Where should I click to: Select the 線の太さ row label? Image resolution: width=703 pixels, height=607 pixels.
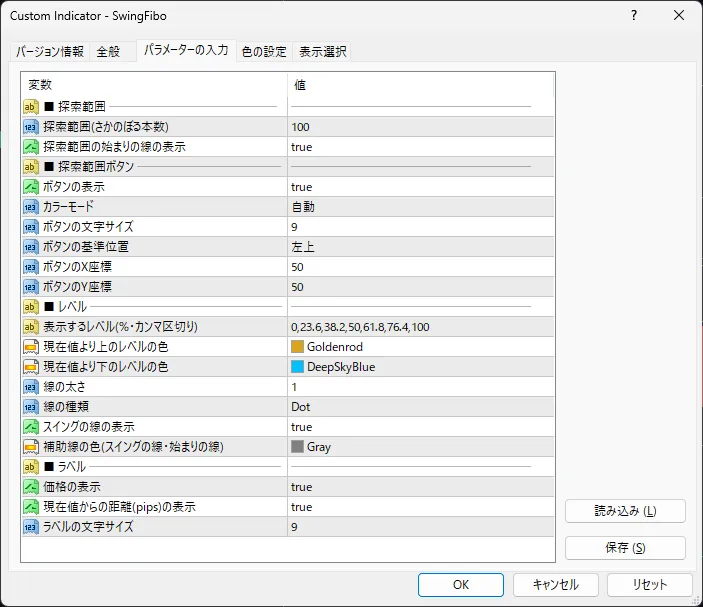point(64,386)
